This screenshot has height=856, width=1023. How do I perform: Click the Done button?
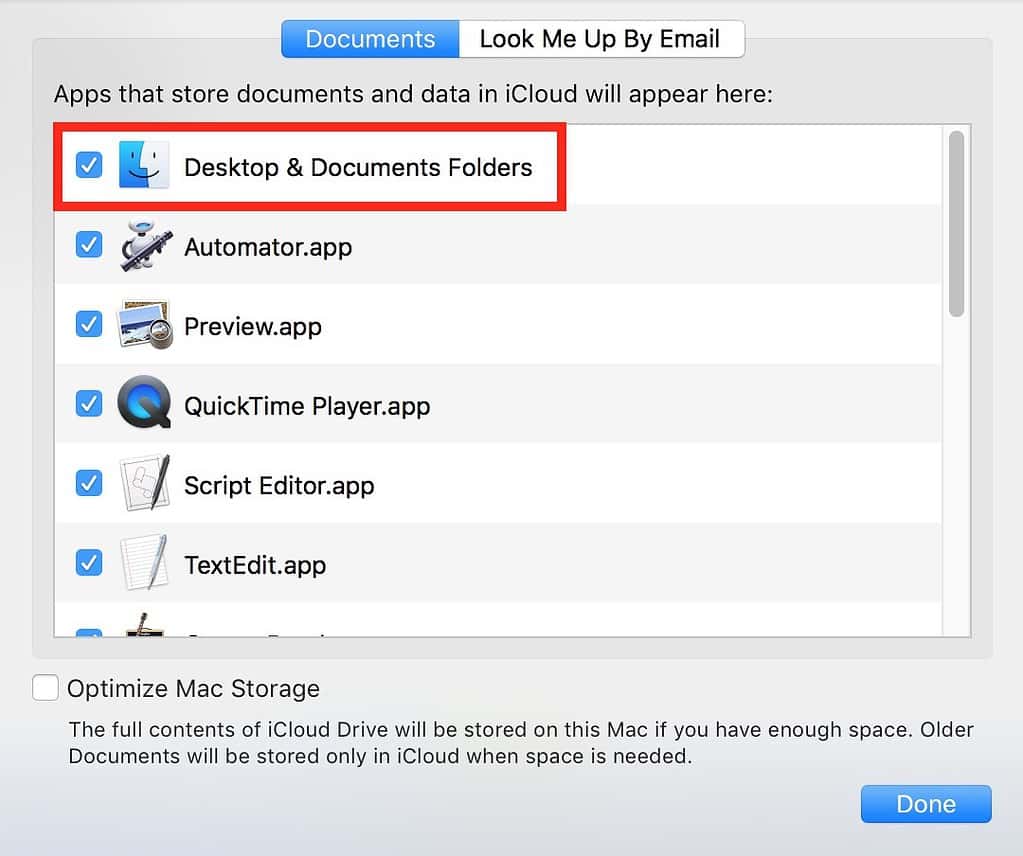(924, 803)
